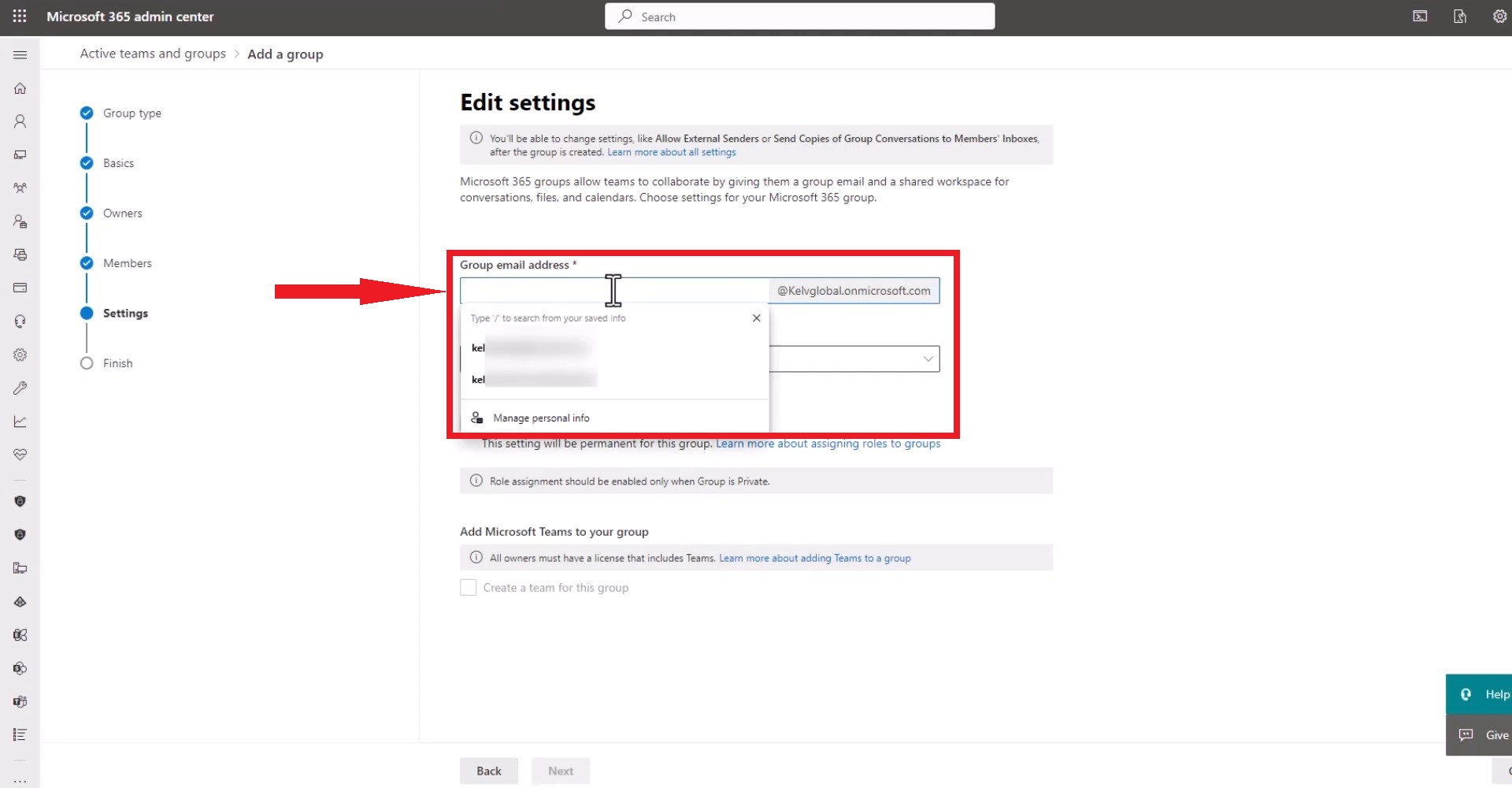This screenshot has height=788, width=1512.
Task: Open the Users sidebar icon
Action: (x=20, y=121)
